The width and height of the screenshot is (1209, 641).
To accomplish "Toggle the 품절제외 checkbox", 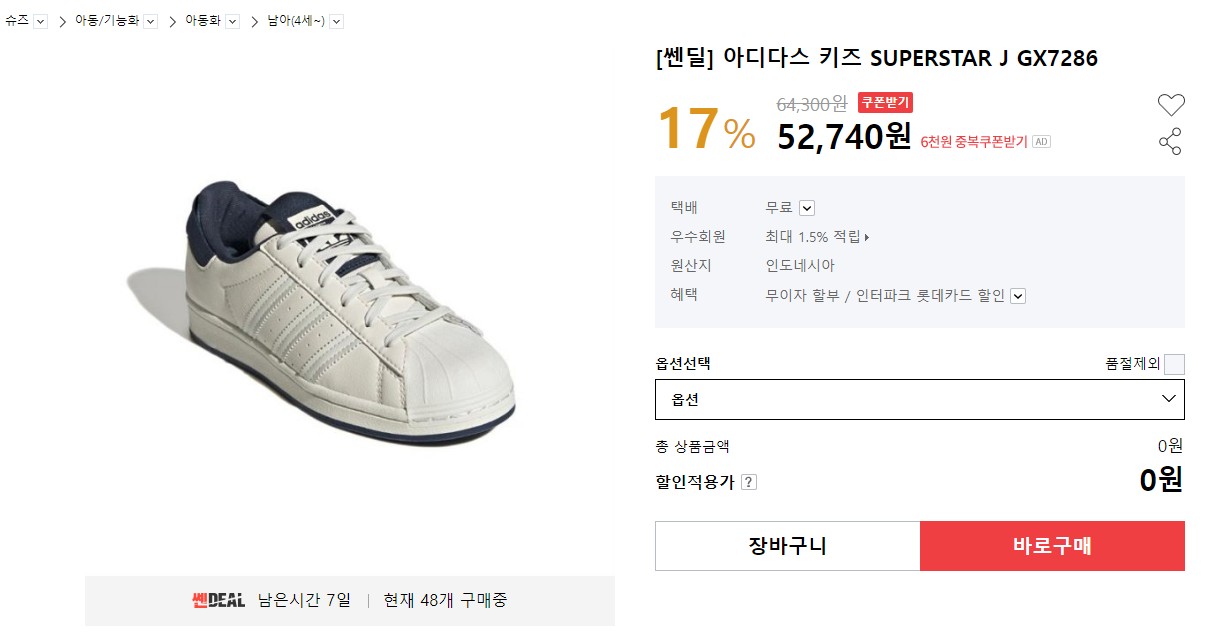I will (x=1174, y=364).
